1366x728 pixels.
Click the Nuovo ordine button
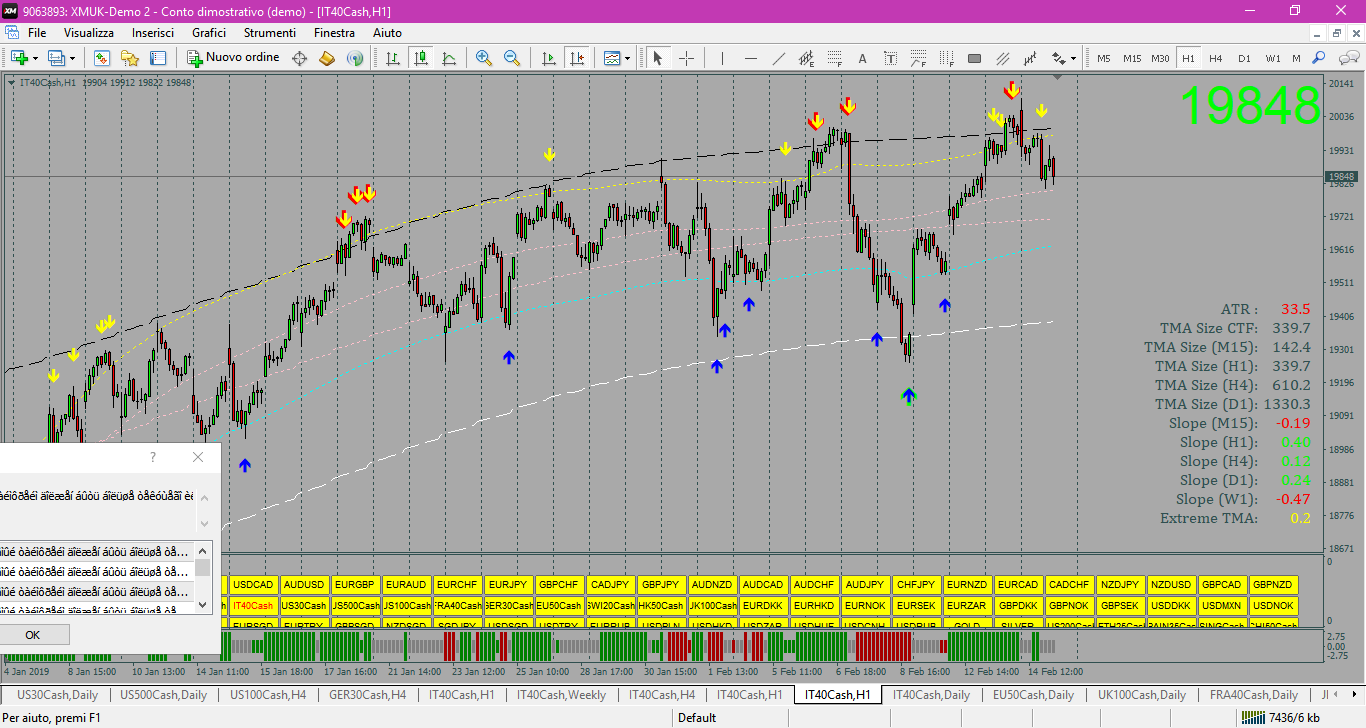click(233, 58)
